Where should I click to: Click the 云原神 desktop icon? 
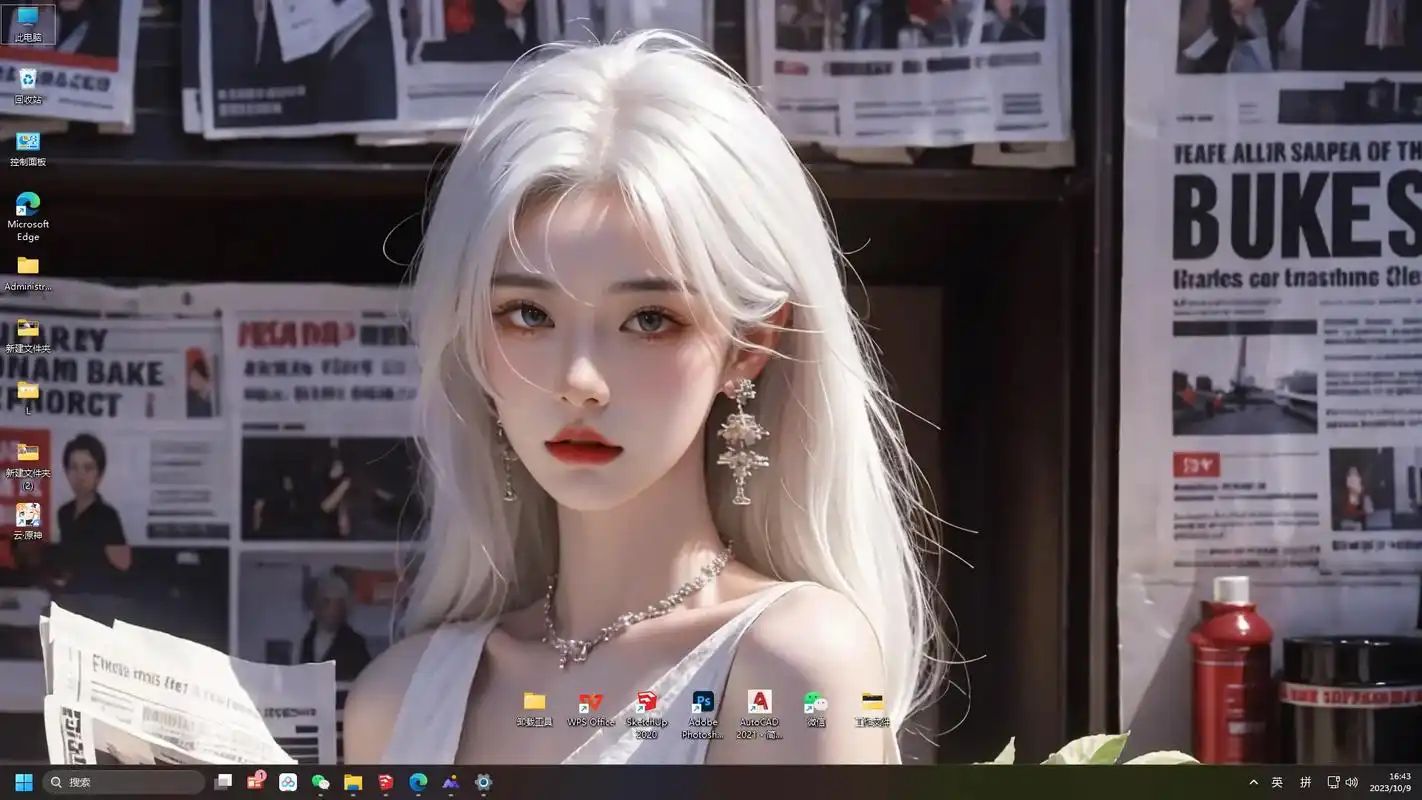click(x=28, y=516)
